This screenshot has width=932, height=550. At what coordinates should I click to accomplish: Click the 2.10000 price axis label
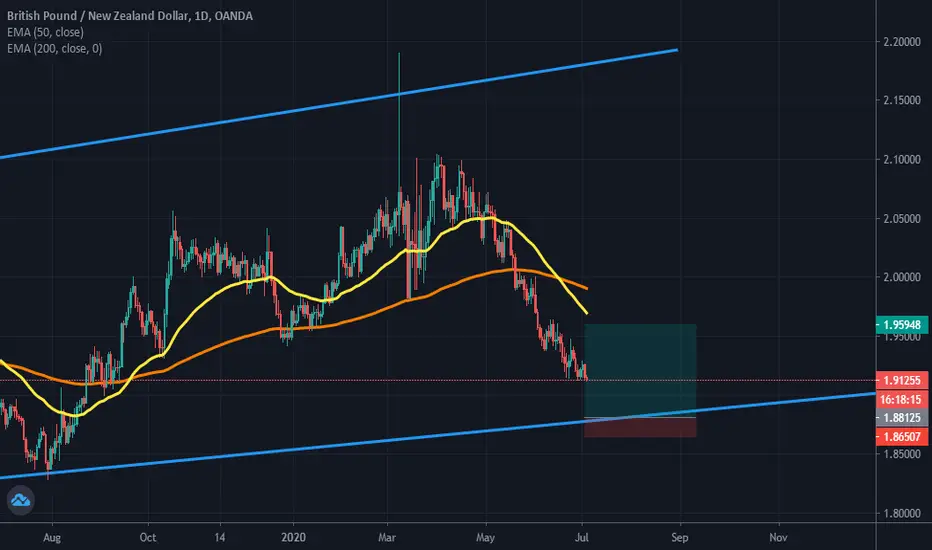pyautogui.click(x=902, y=159)
